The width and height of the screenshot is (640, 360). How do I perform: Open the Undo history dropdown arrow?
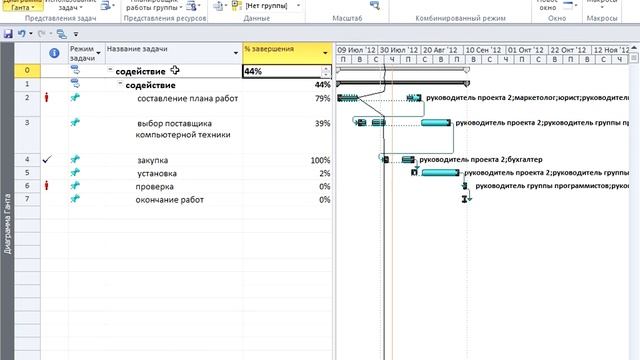pyautogui.click(x=31, y=34)
